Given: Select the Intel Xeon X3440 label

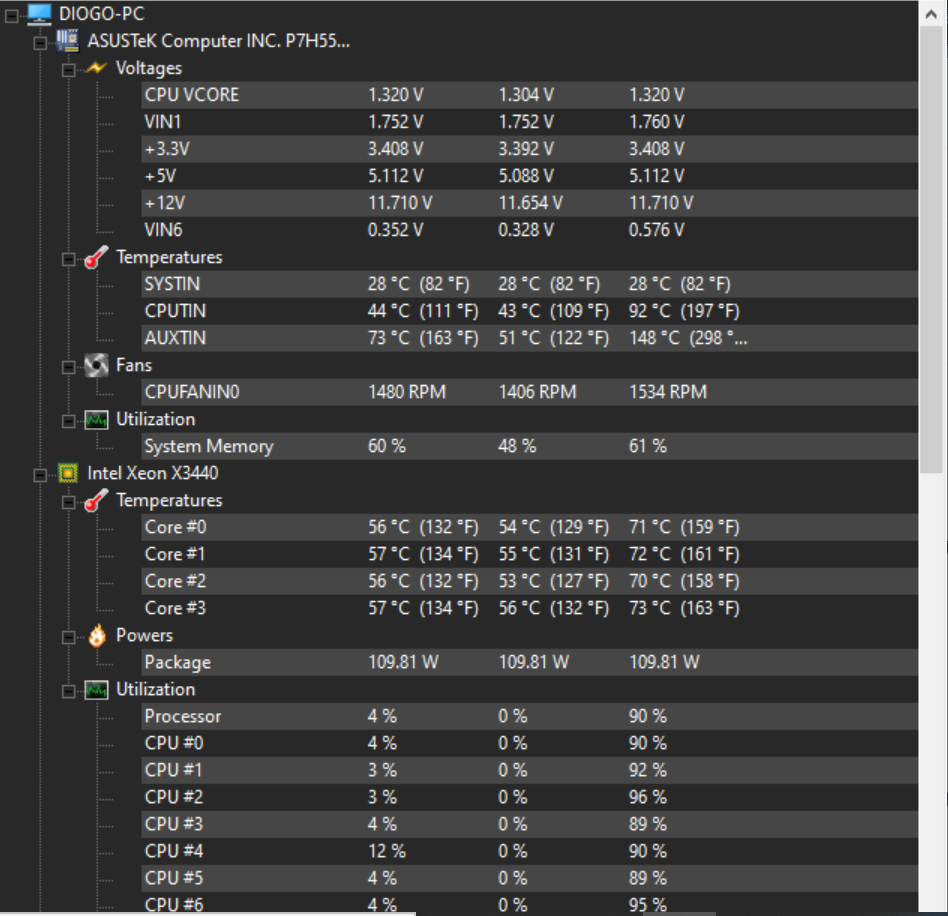Looking at the screenshot, I should point(152,473).
